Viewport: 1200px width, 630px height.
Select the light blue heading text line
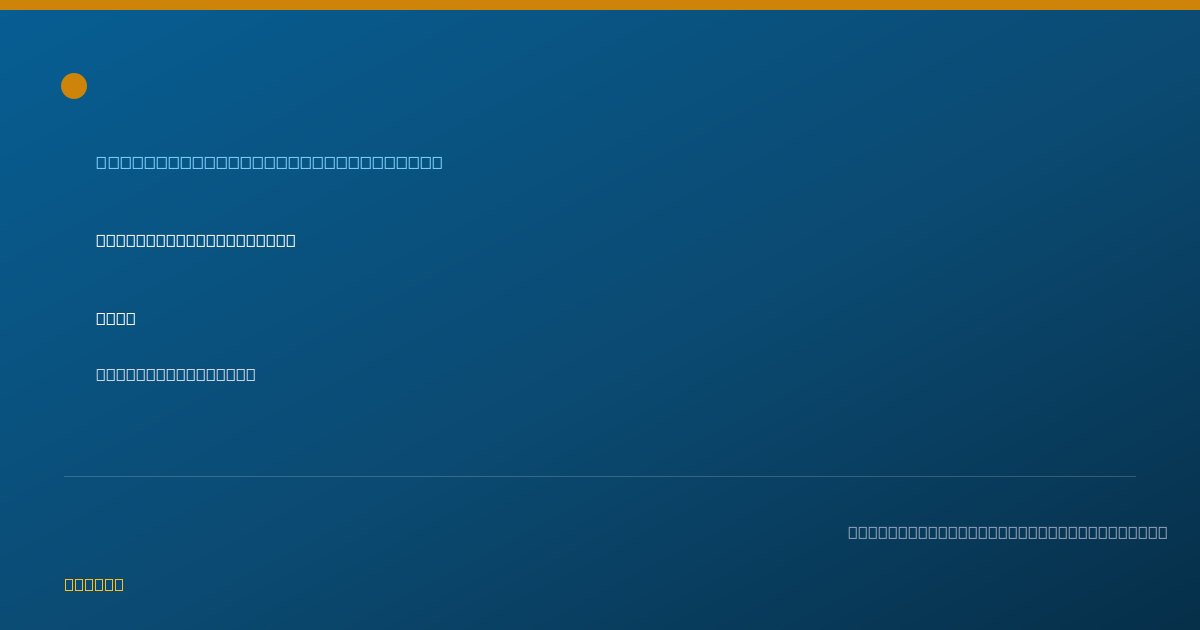pyautogui.click(x=269, y=162)
